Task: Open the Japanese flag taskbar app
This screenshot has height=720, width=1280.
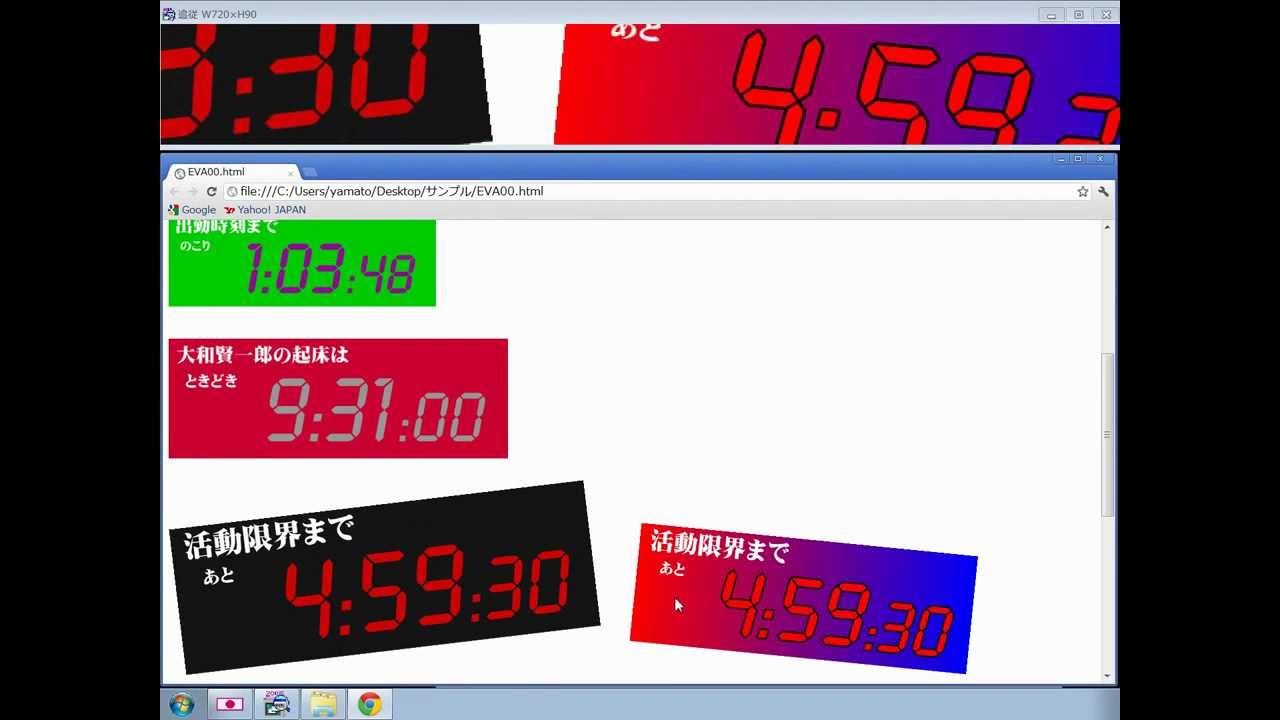Action: [230, 704]
